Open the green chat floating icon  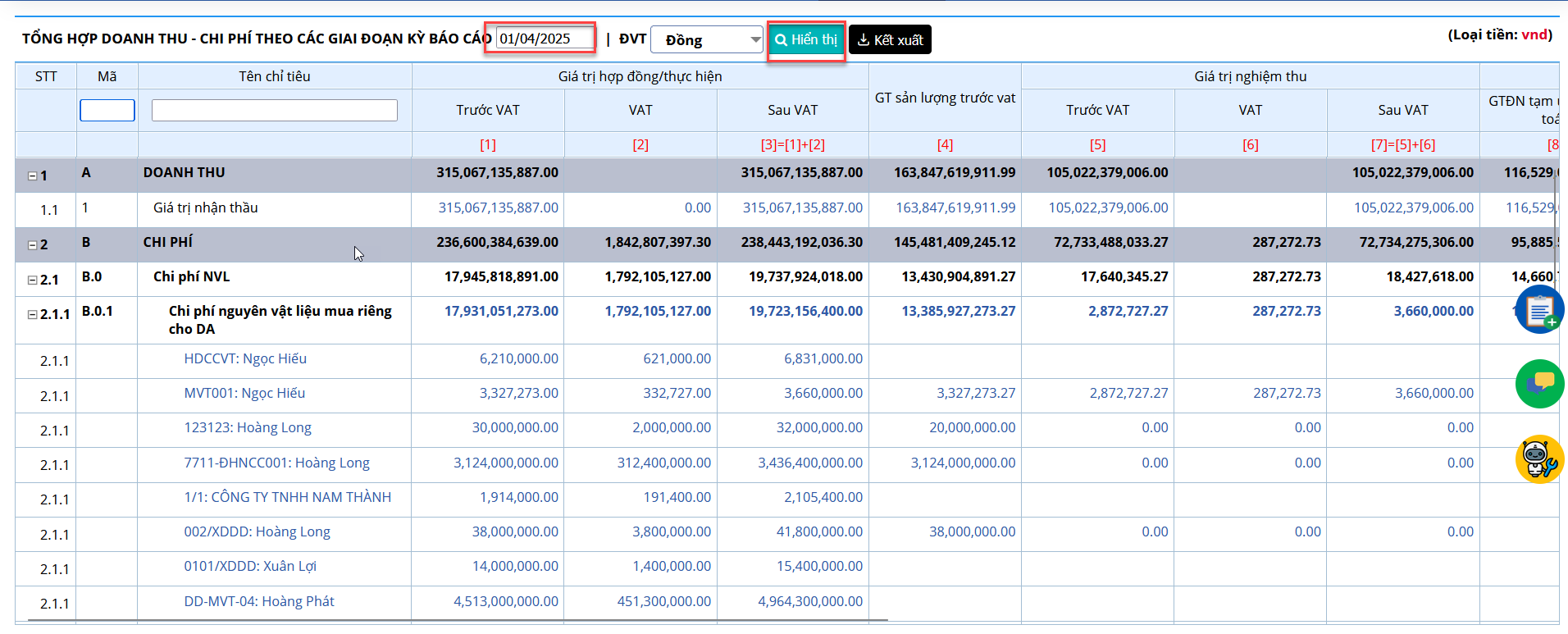click(x=1539, y=384)
